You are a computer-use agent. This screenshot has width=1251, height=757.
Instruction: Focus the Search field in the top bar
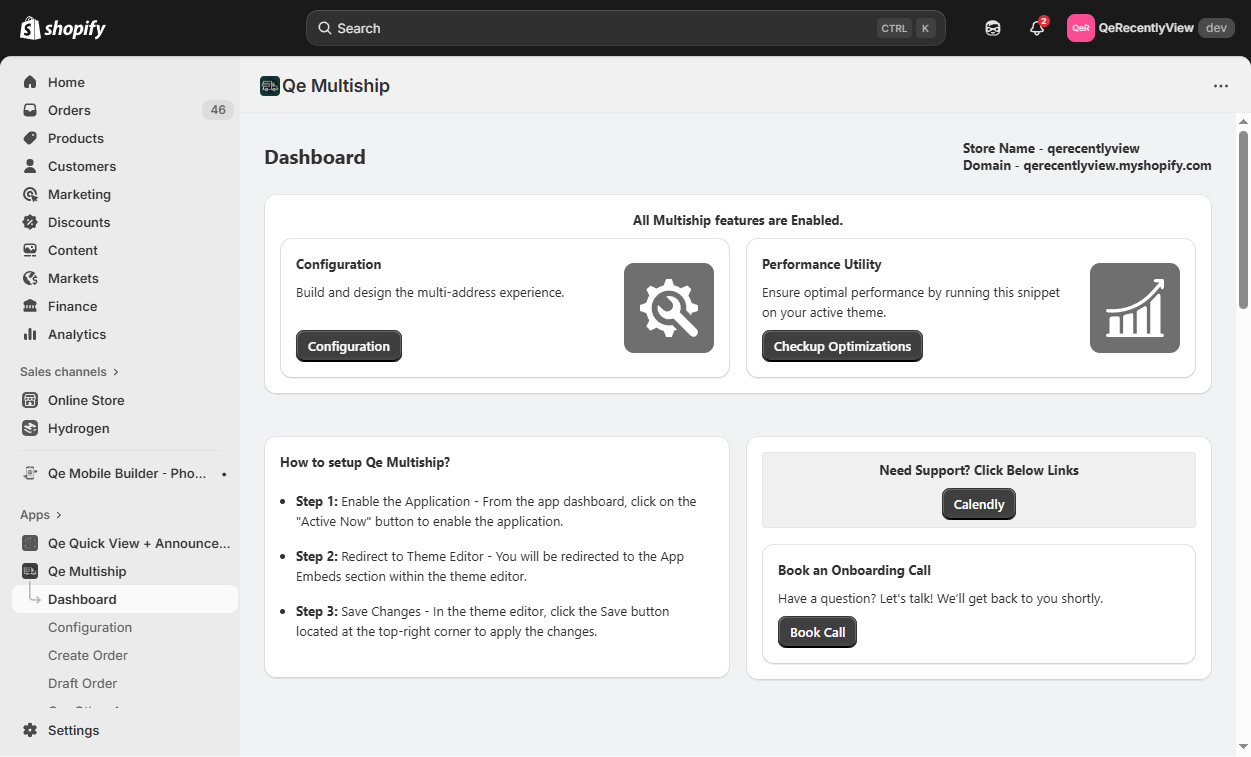click(600, 28)
